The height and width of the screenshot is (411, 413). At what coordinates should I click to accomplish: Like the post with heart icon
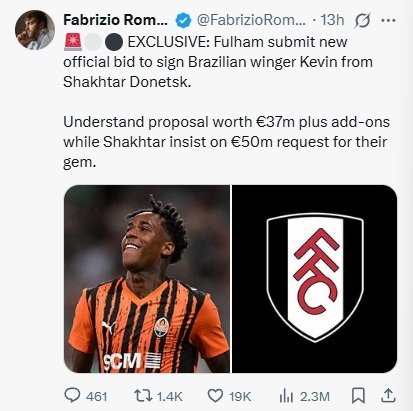tap(215, 396)
